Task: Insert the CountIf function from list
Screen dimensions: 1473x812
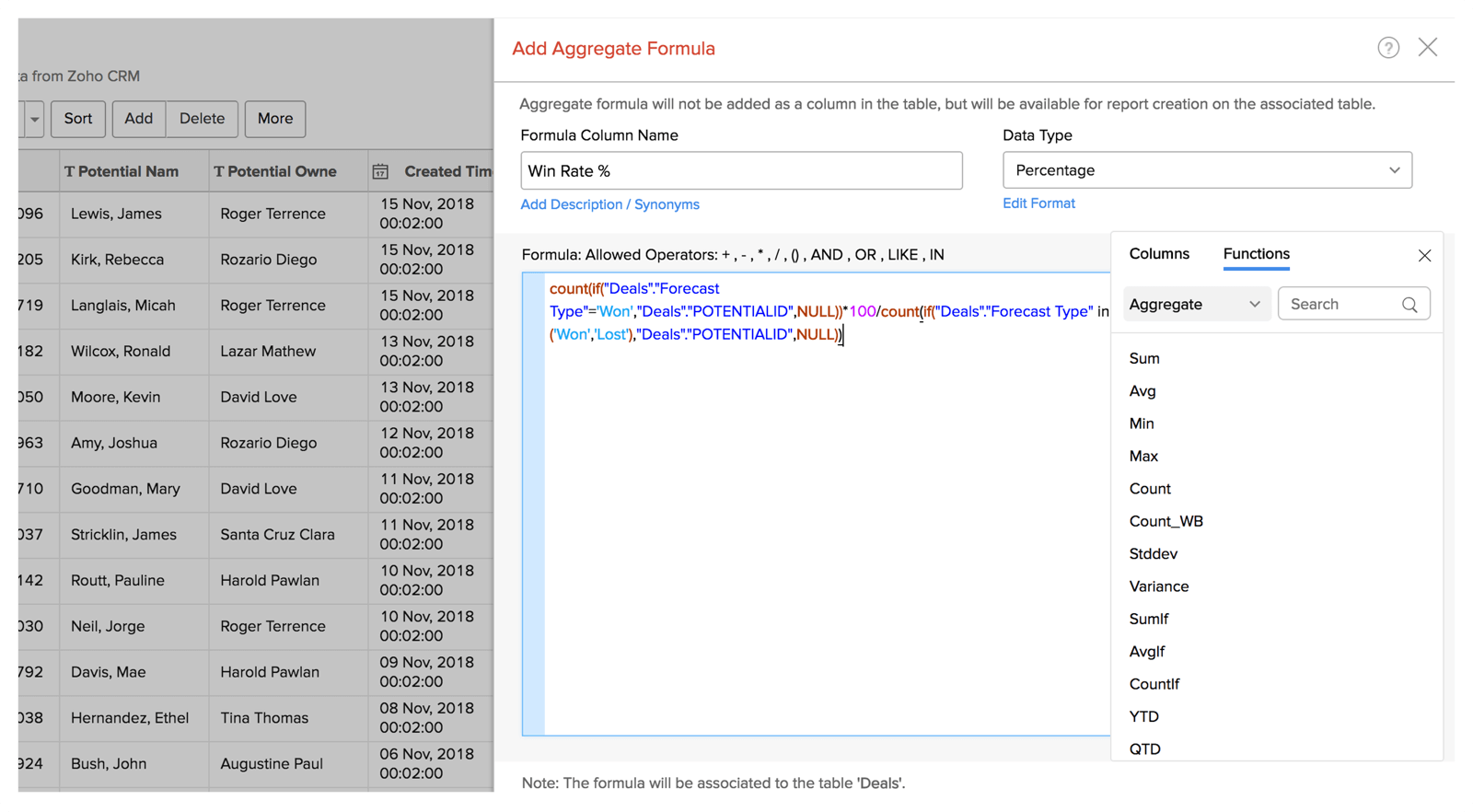Action: pos(1154,684)
